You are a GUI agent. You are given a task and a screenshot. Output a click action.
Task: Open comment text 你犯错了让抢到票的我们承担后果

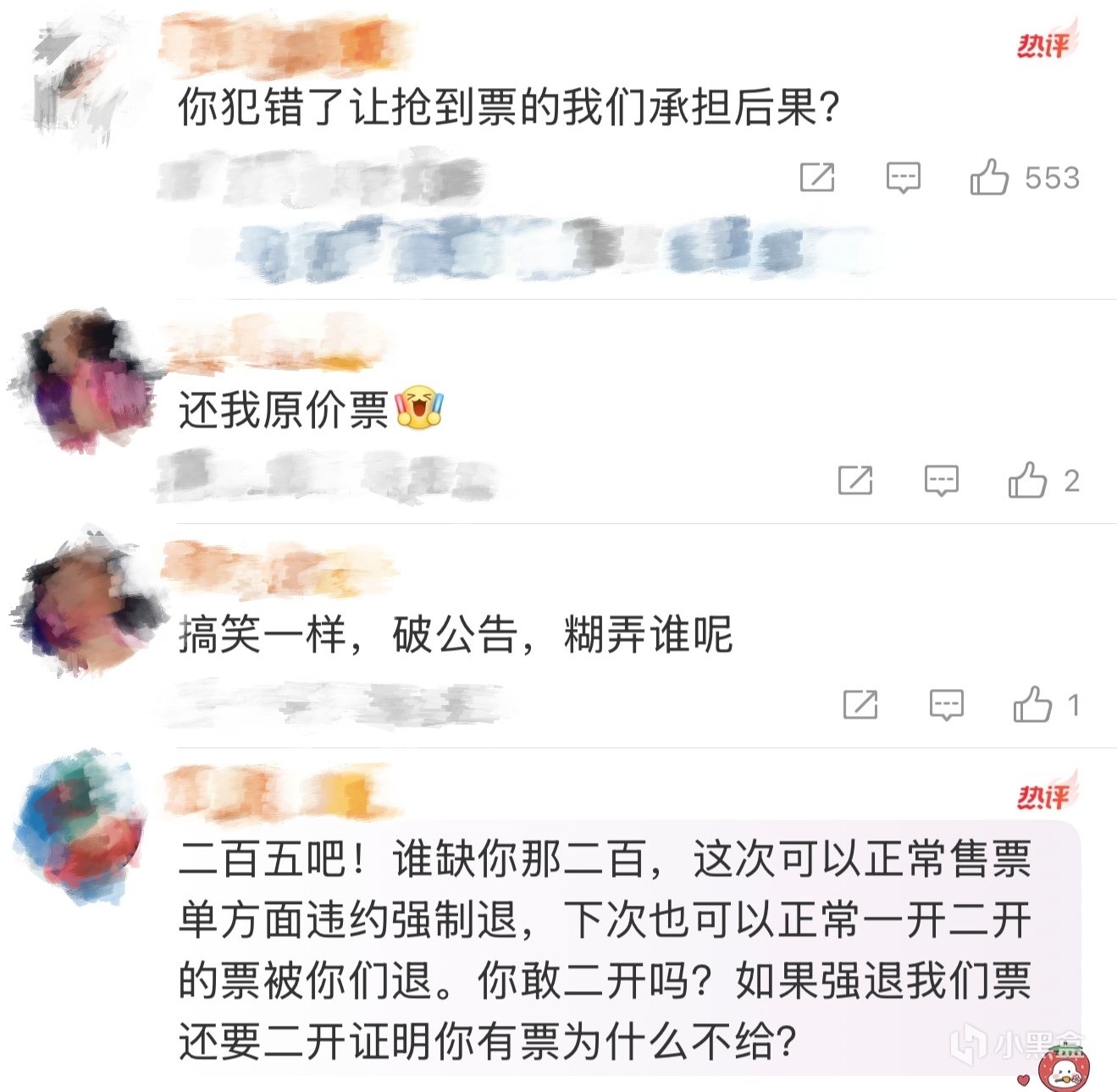(509, 108)
